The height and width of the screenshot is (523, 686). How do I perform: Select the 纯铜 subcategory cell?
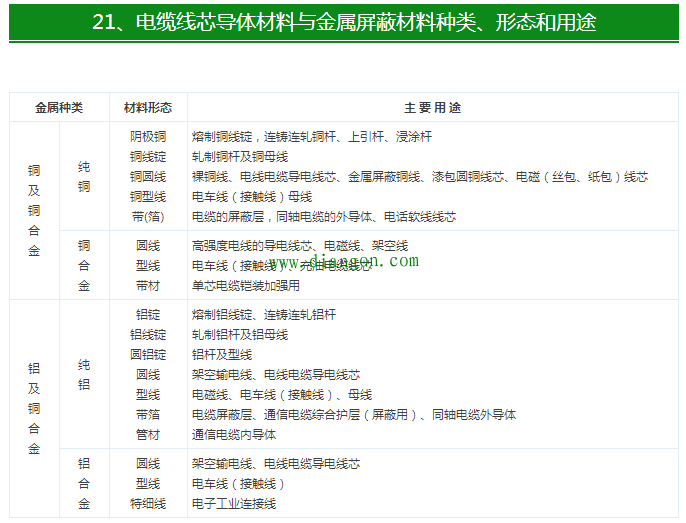(x=84, y=177)
